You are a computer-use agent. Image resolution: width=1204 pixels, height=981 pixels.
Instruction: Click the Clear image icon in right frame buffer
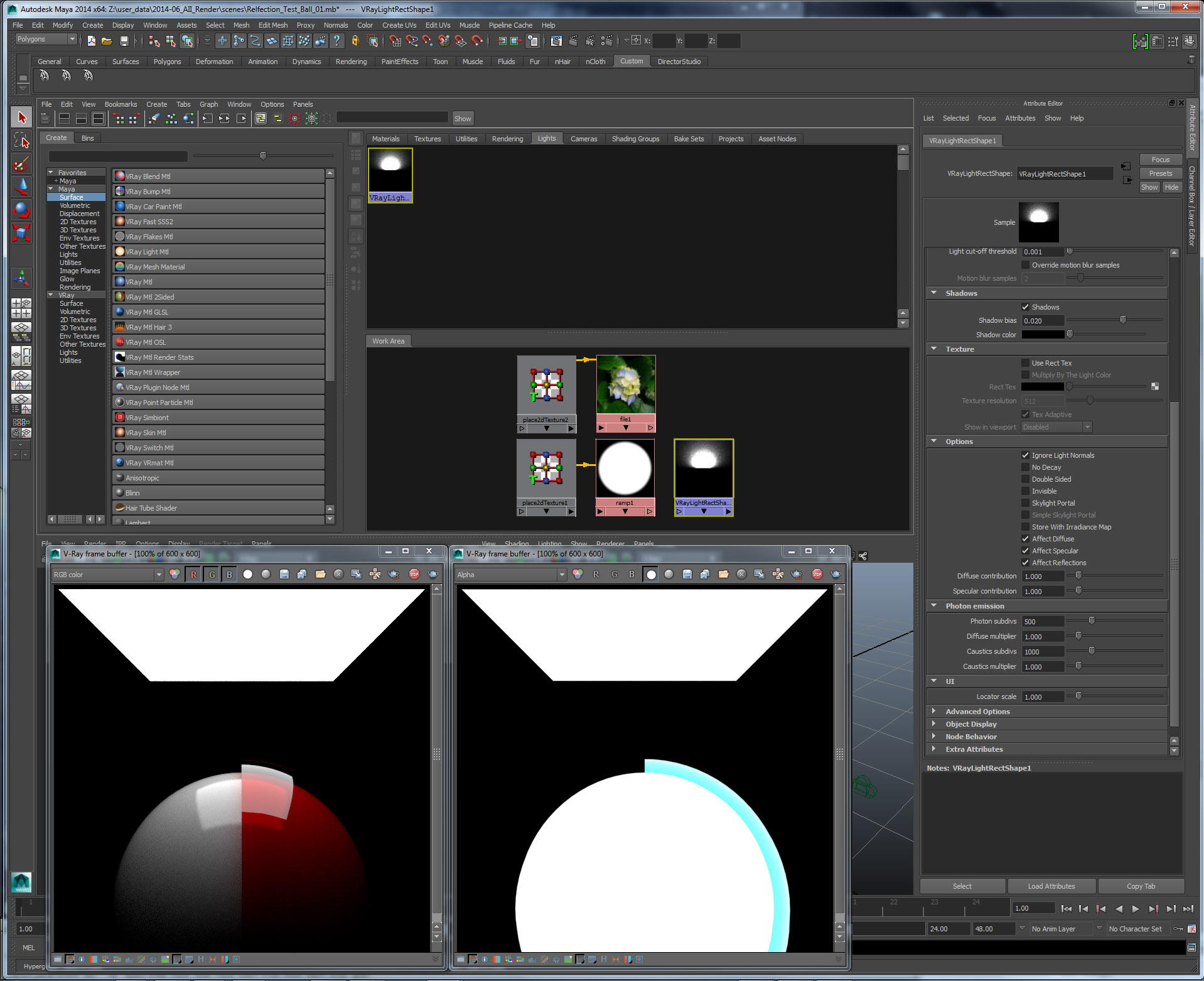click(x=741, y=574)
